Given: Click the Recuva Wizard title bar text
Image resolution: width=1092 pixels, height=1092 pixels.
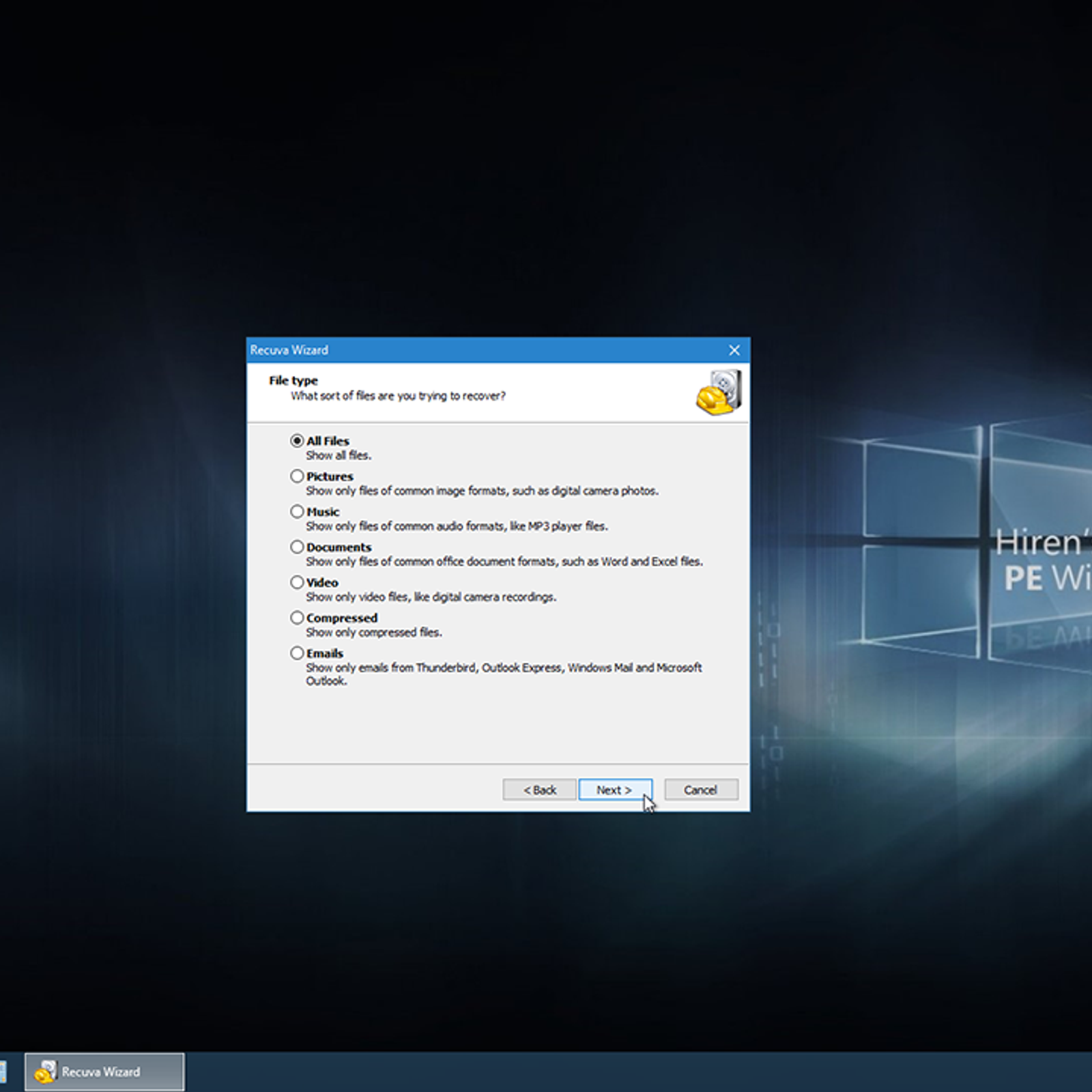Looking at the screenshot, I should pyautogui.click(x=289, y=350).
